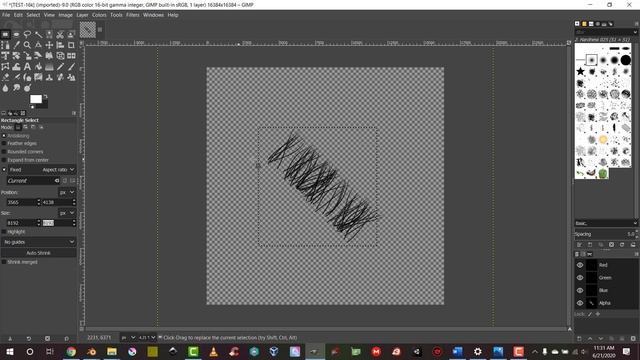Enable Rounded corners checkbox
This screenshot has width=640, height=360.
pos(4,152)
